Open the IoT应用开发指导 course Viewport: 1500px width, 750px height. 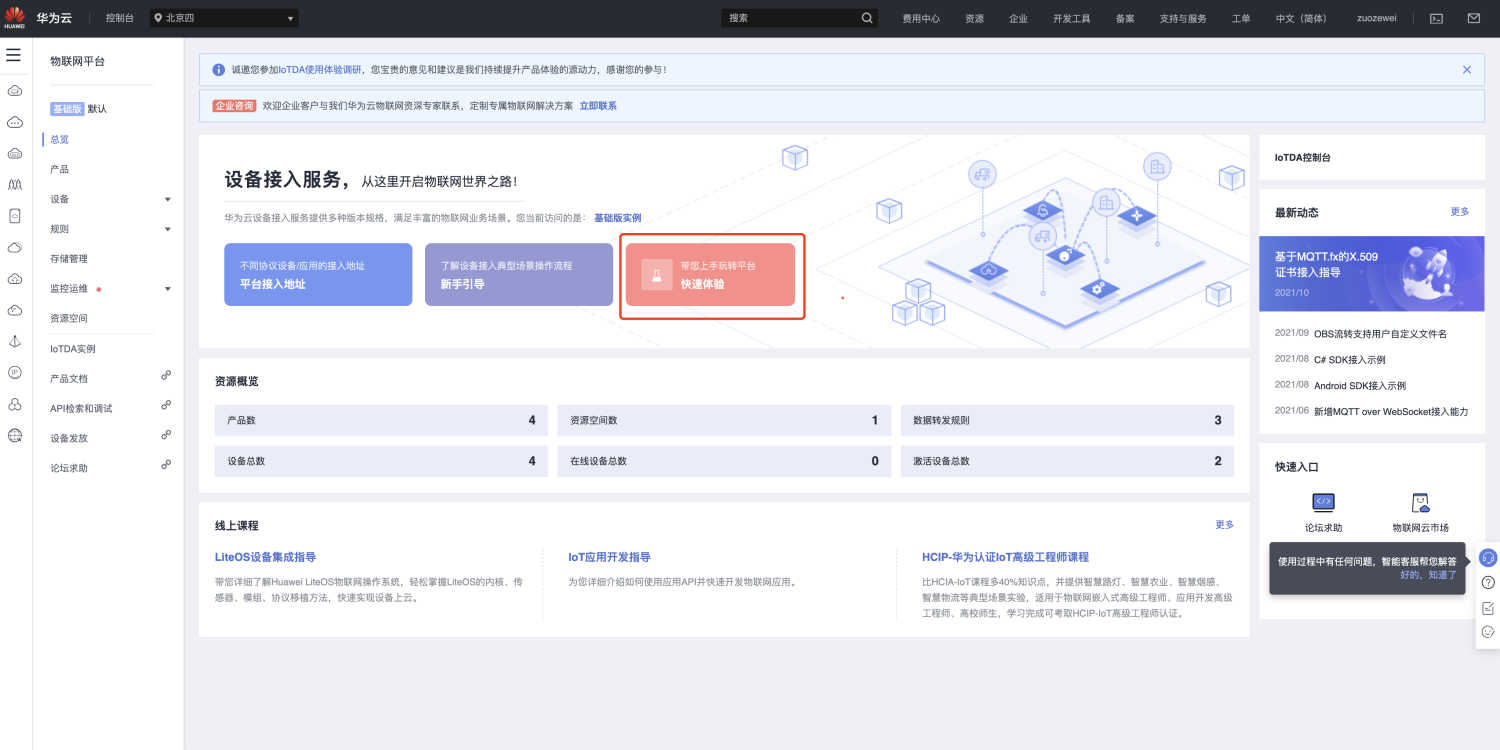point(609,557)
